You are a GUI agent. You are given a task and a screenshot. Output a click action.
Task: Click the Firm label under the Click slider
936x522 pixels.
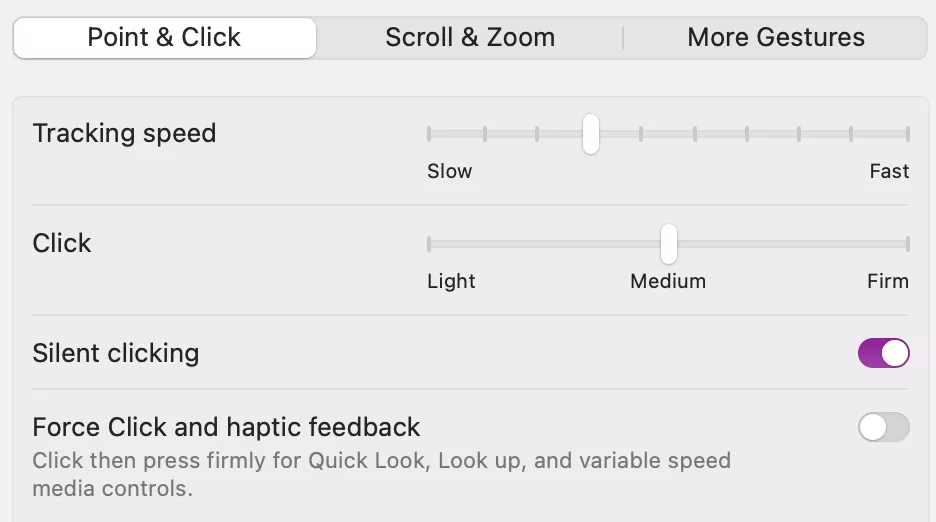(888, 281)
